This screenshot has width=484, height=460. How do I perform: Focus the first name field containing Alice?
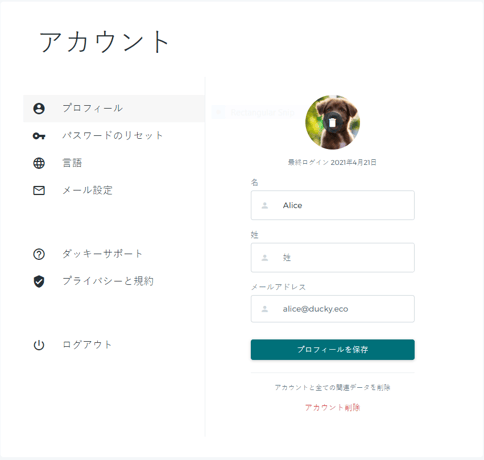pyautogui.click(x=333, y=205)
